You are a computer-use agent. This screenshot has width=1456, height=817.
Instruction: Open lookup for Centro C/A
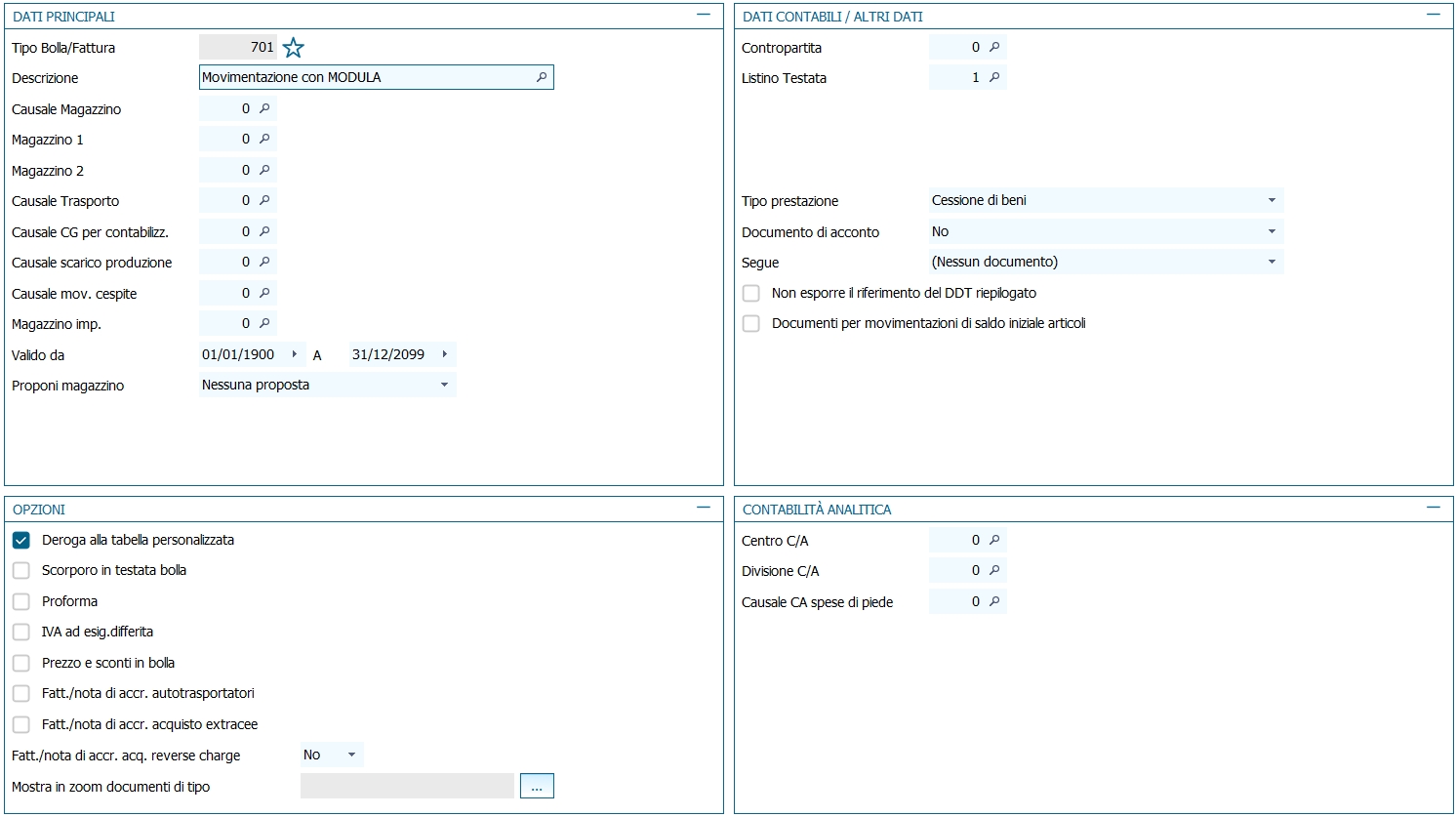pyautogui.click(x=994, y=540)
